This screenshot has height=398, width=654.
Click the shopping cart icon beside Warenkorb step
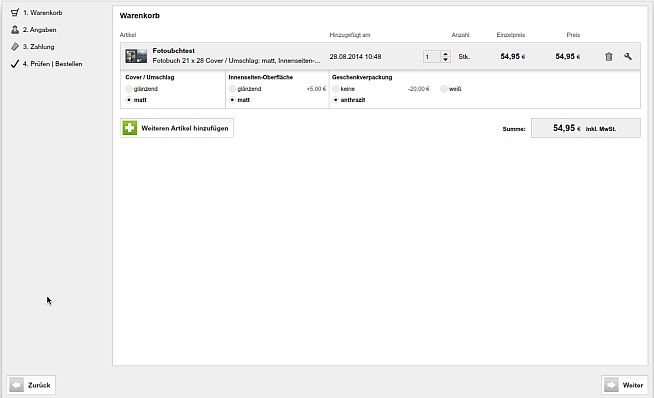point(15,13)
